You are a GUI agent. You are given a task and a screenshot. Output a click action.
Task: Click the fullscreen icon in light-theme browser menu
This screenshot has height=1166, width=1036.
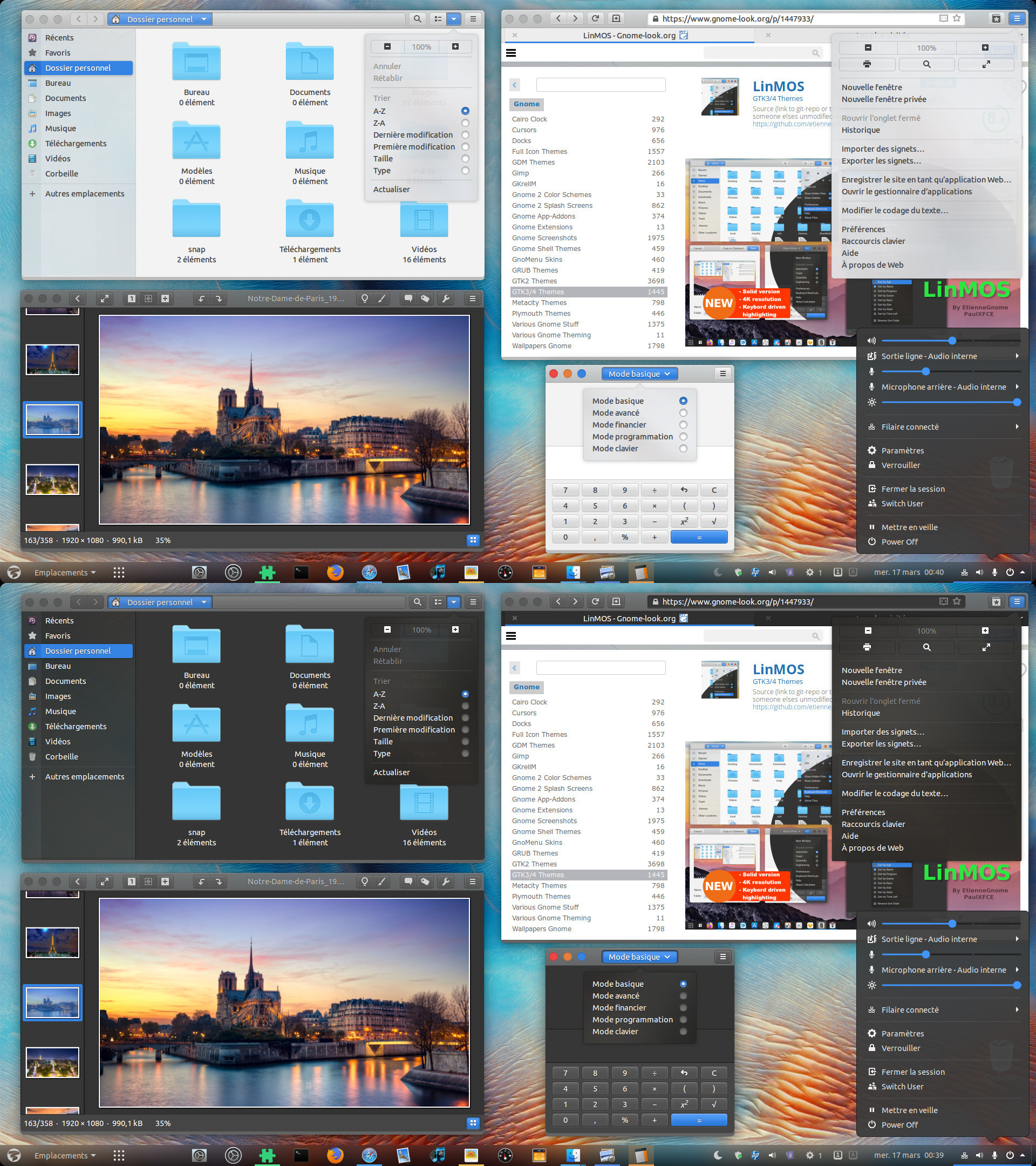coord(986,64)
